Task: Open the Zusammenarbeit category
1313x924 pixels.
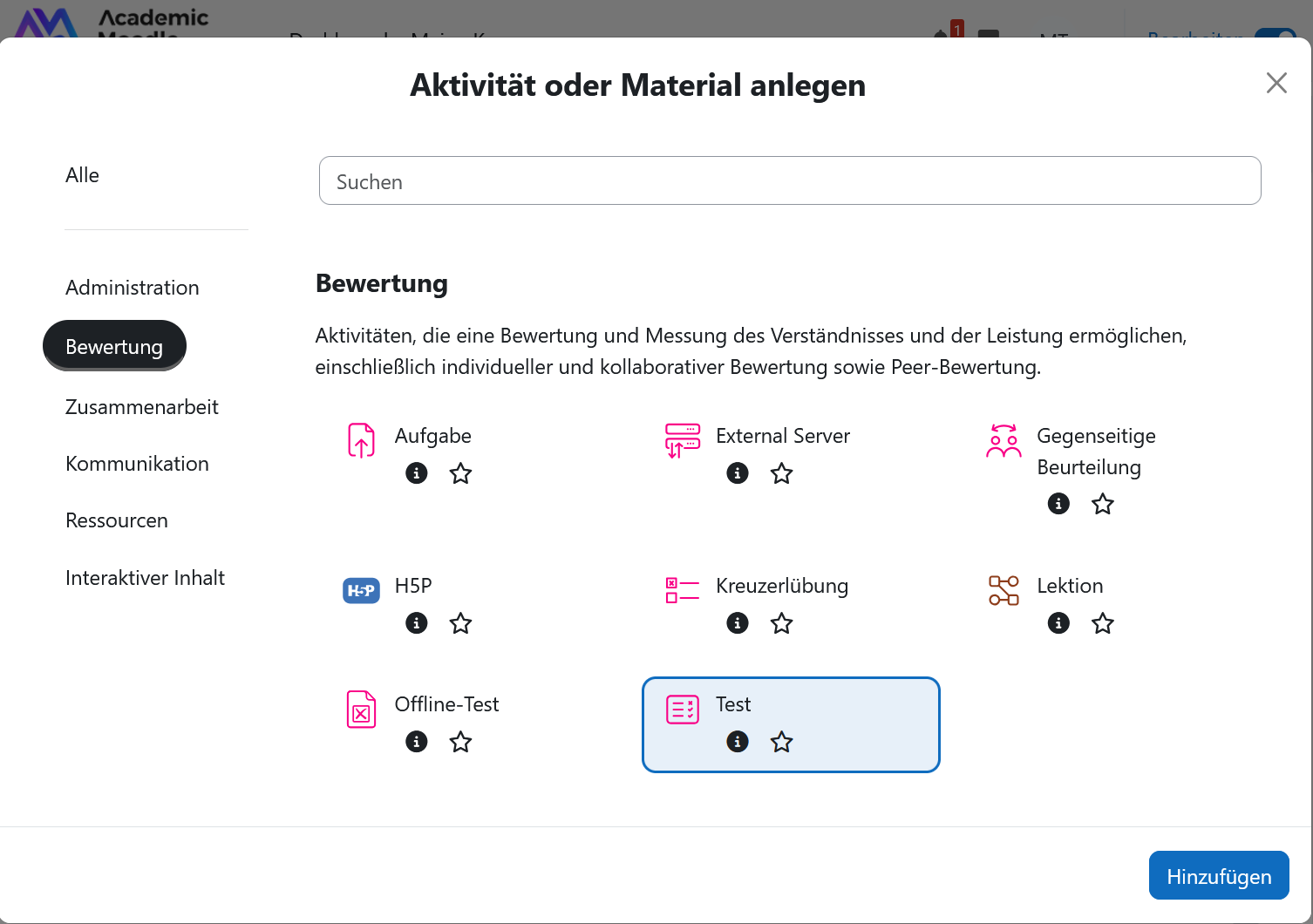Action: point(141,406)
